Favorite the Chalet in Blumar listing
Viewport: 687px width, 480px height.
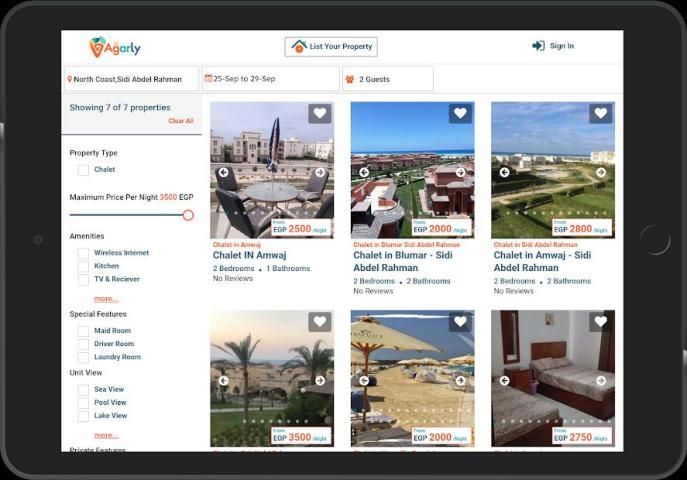click(460, 113)
